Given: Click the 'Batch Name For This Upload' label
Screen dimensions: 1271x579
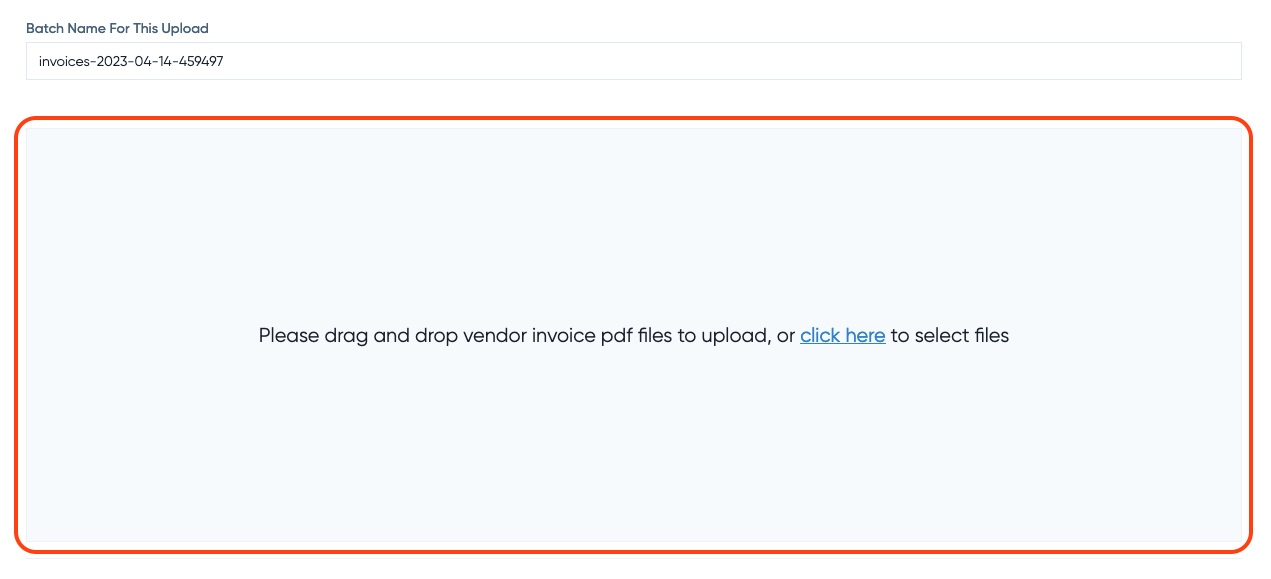Looking at the screenshot, I should click(x=117, y=28).
